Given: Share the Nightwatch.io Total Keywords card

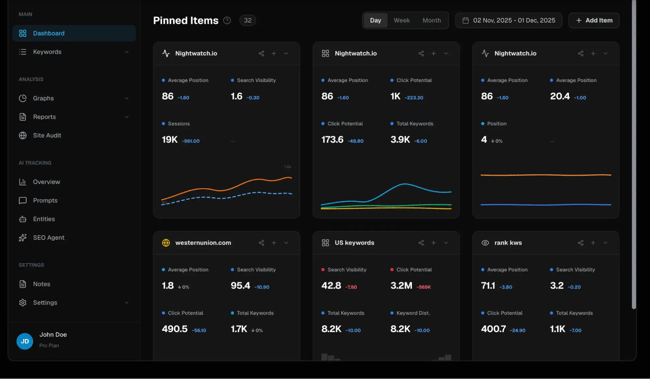Looking at the screenshot, I should pyautogui.click(x=421, y=53).
